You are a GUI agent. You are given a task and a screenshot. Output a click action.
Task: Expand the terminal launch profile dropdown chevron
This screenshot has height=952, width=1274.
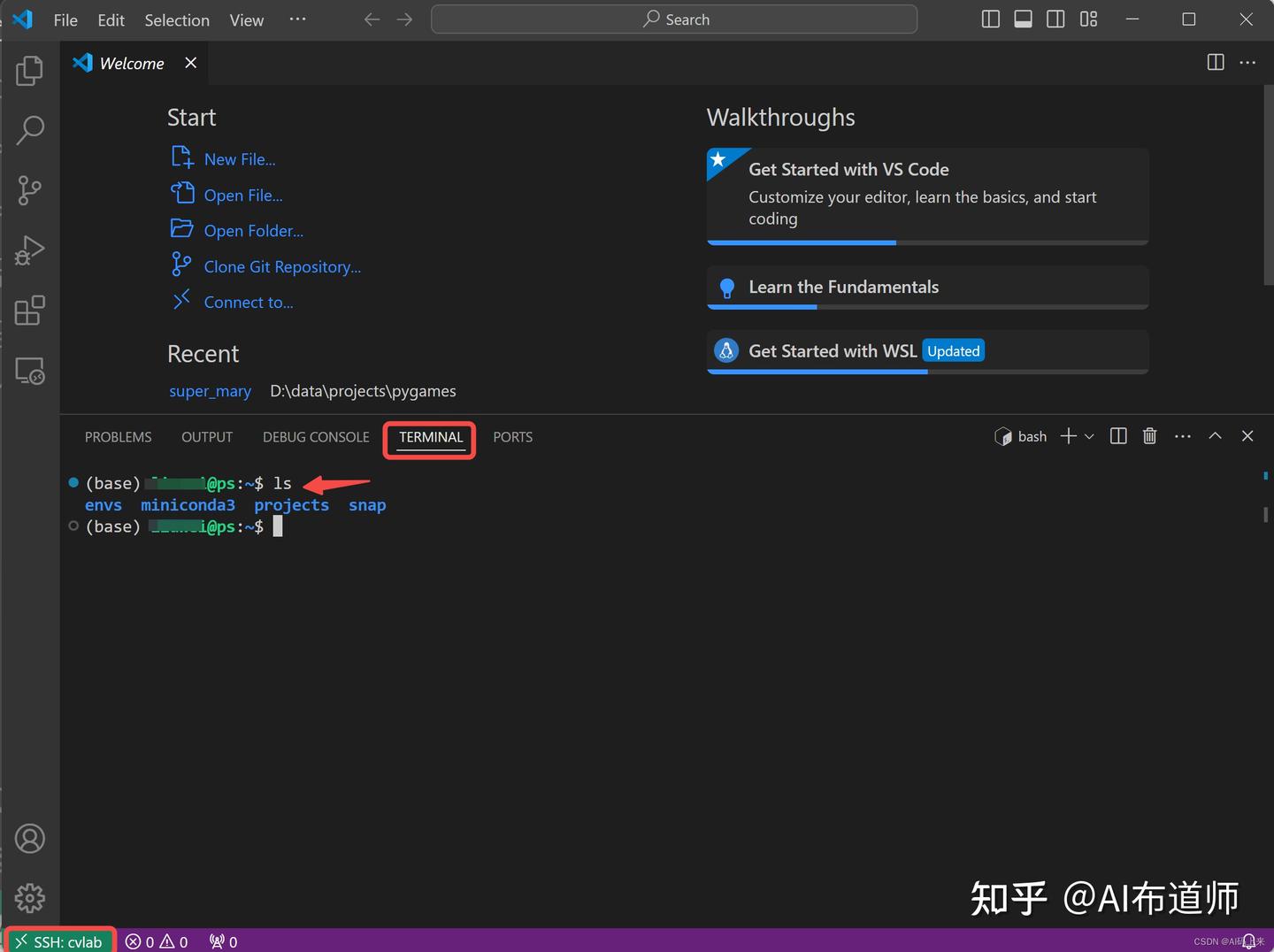1089,436
